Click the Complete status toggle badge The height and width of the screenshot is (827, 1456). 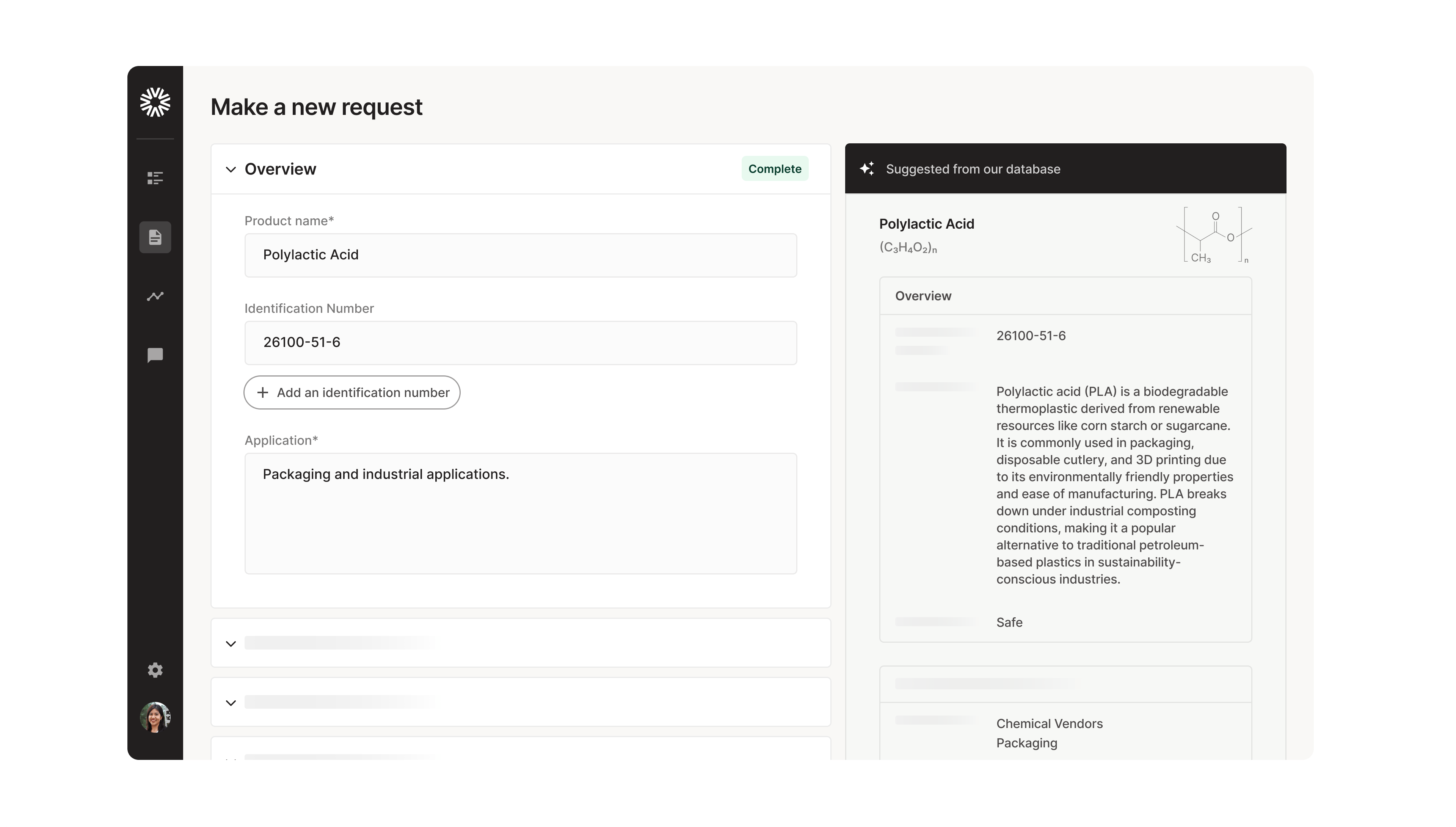[775, 168]
